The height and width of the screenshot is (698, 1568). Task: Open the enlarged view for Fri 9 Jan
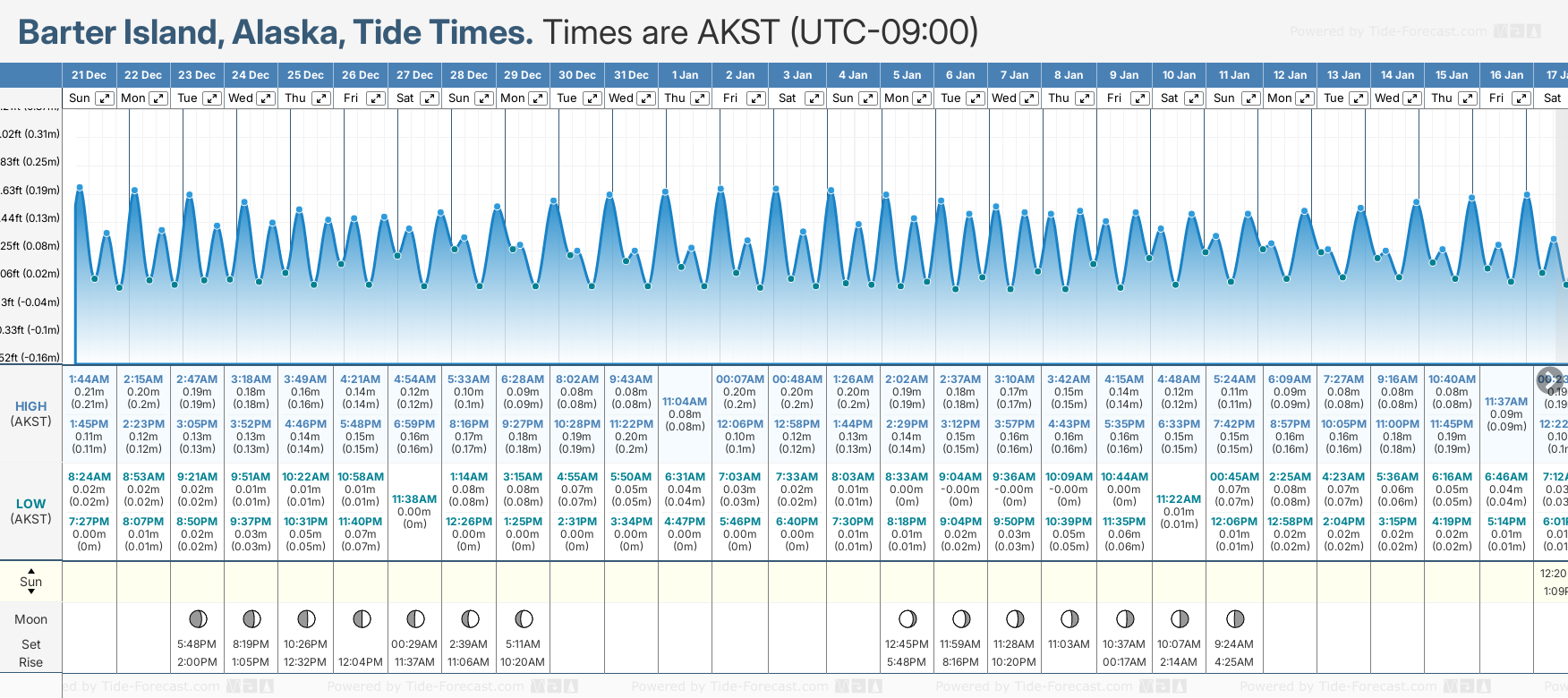click(x=1139, y=98)
